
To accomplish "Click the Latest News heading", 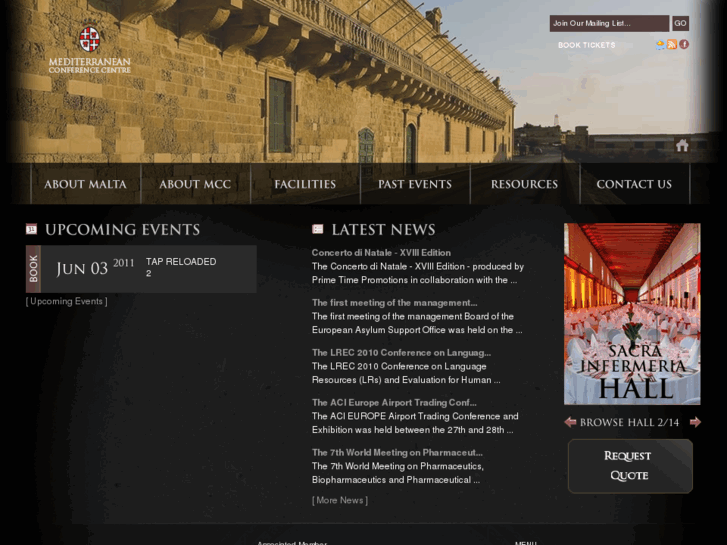I will pos(383,230).
